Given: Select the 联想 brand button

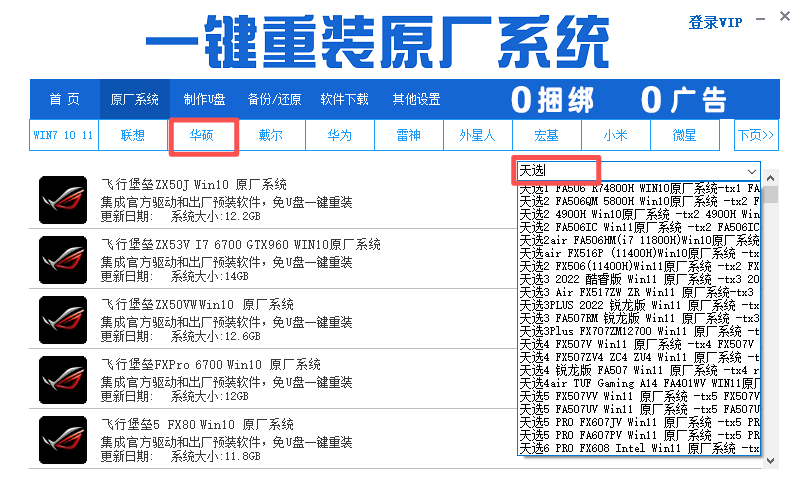Looking at the screenshot, I should pyautogui.click(x=132, y=135).
